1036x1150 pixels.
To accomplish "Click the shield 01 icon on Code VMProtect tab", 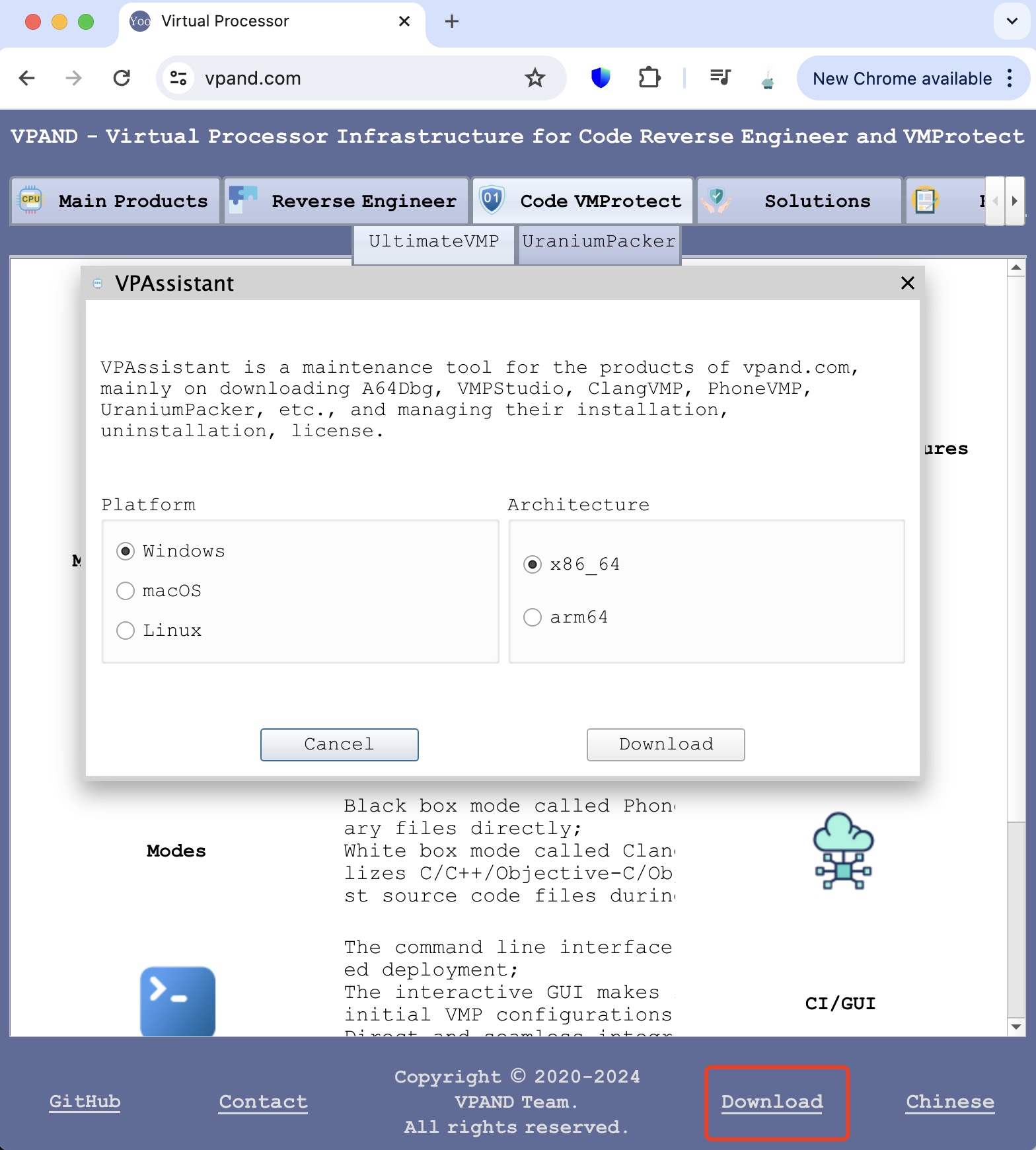I will 492,200.
